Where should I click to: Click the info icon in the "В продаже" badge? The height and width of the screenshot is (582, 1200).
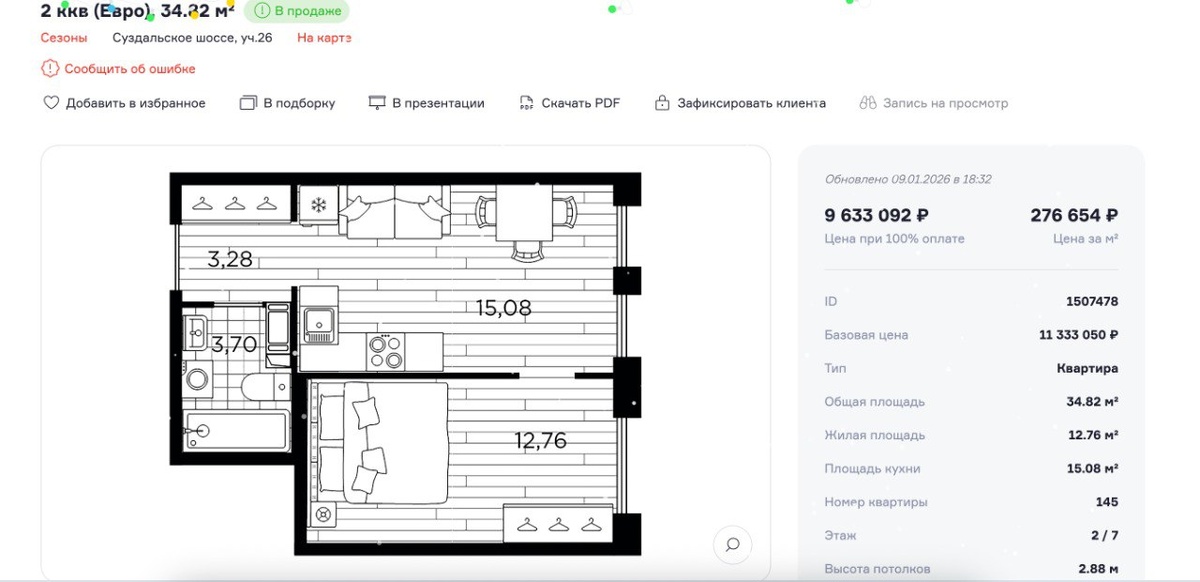coord(262,12)
